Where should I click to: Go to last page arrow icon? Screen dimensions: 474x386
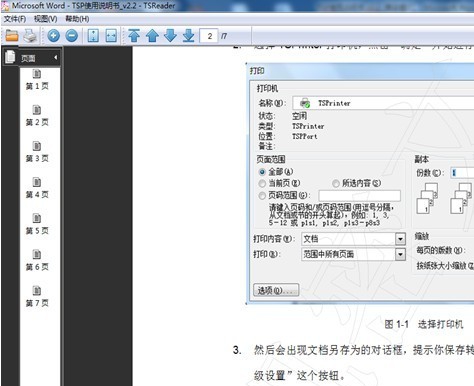click(189, 35)
